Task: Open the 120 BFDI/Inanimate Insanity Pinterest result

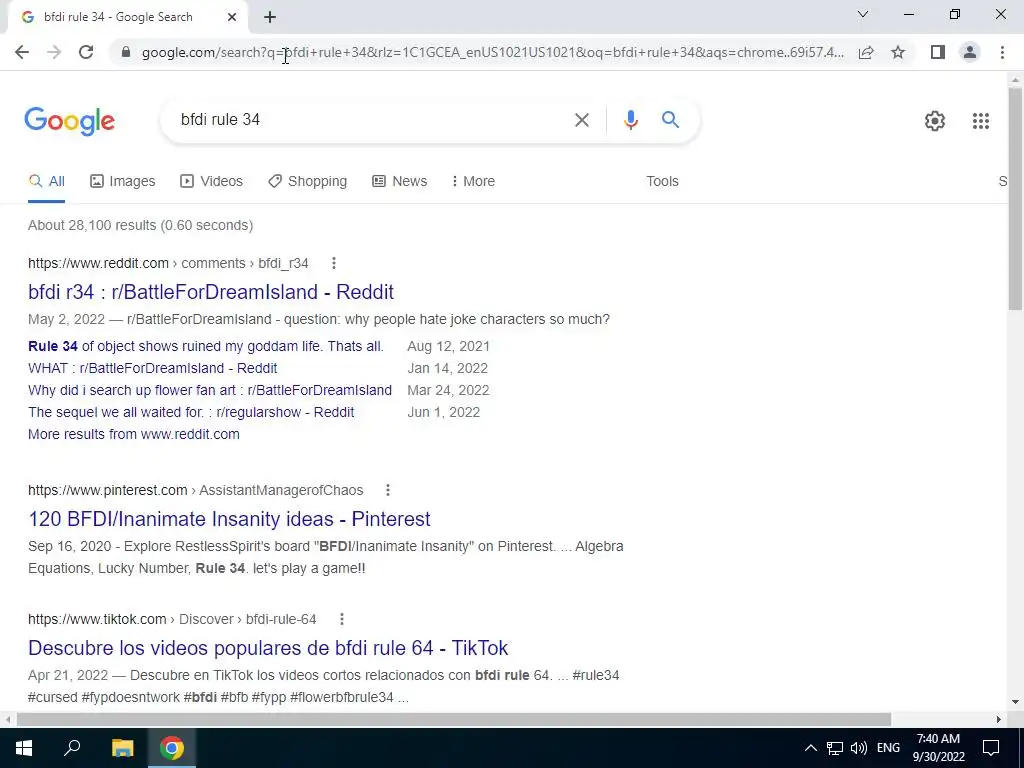Action: [229, 519]
